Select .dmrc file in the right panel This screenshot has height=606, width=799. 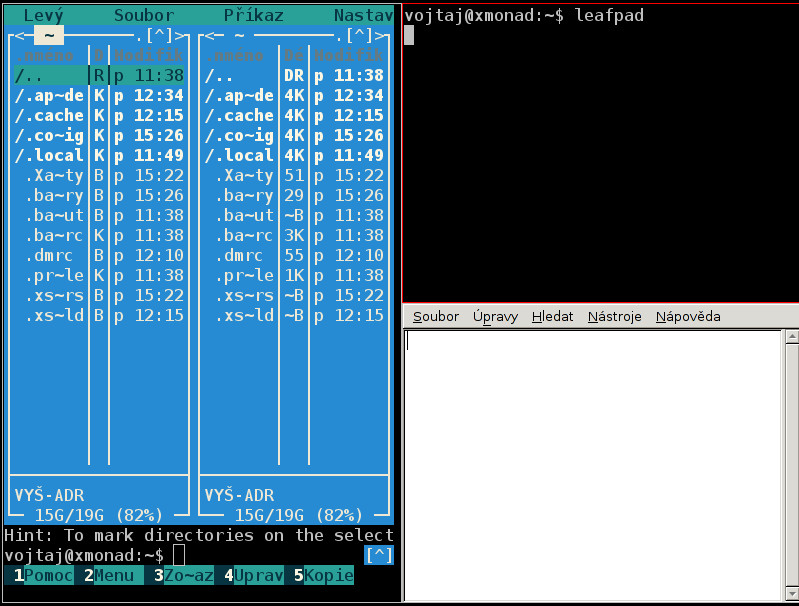tap(294, 255)
